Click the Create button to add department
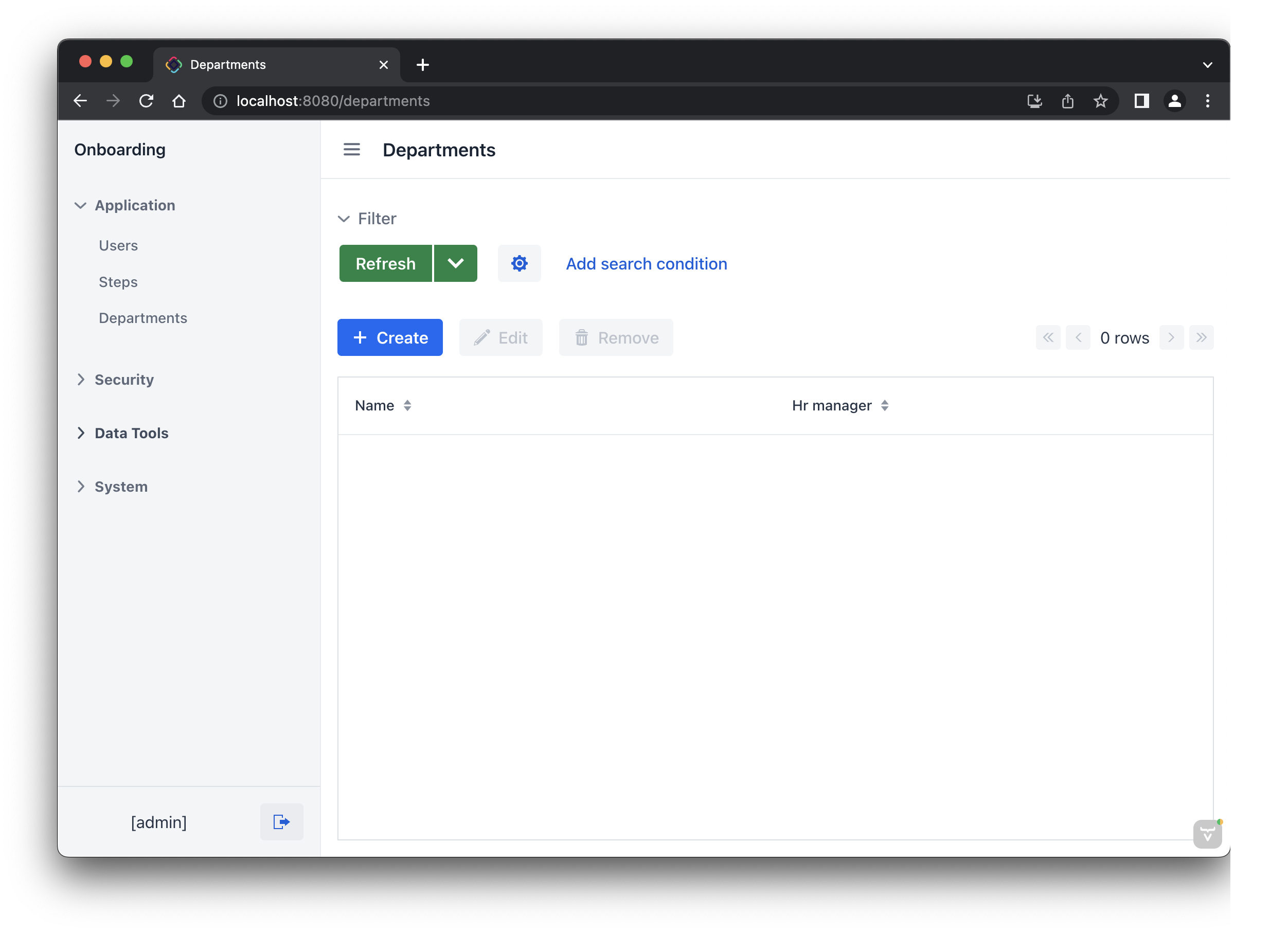Screen dimensions: 1288x933 (x=391, y=337)
